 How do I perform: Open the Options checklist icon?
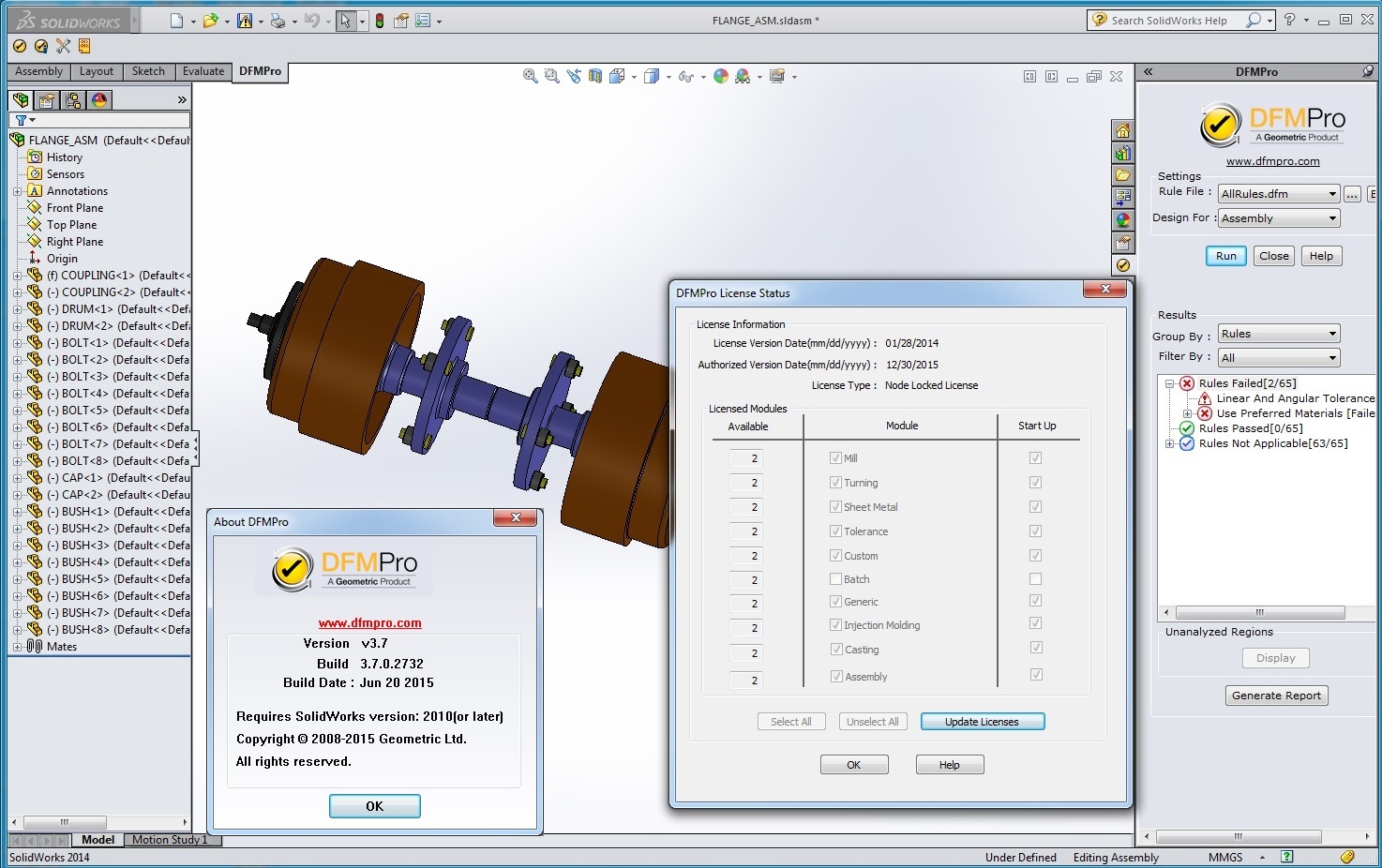423,21
